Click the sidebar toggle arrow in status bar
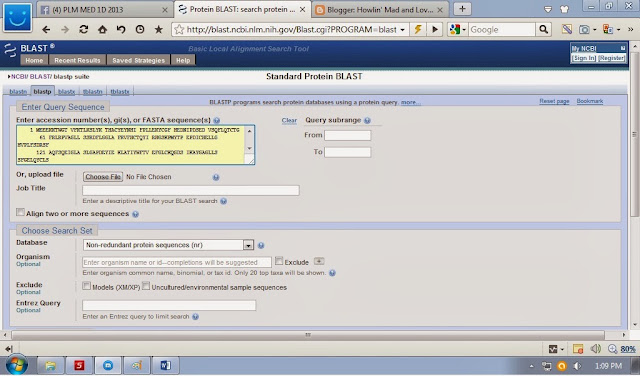 (8, 349)
